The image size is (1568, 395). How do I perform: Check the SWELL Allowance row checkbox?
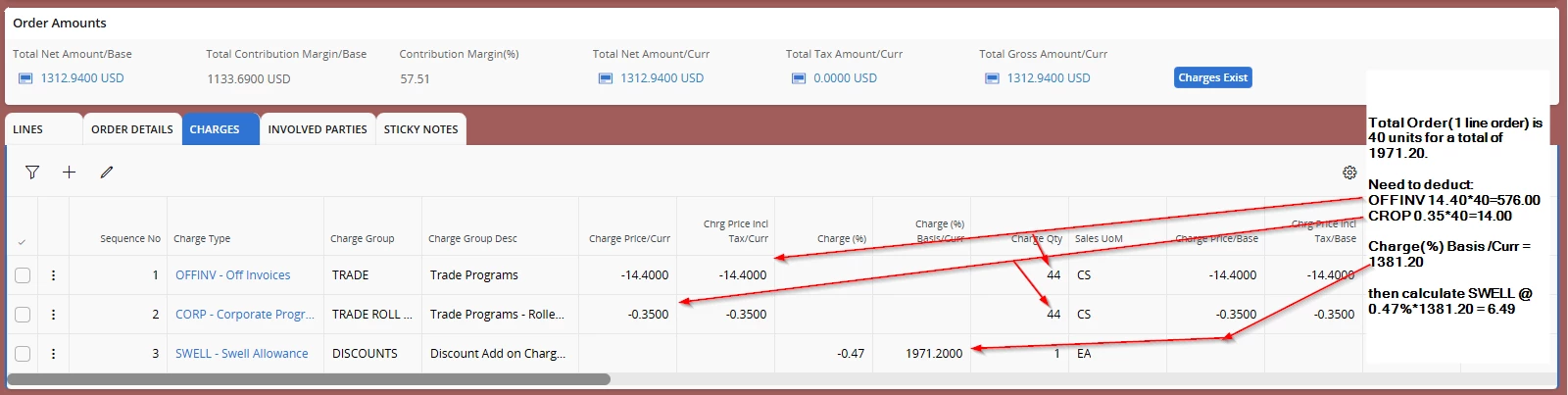coord(23,354)
